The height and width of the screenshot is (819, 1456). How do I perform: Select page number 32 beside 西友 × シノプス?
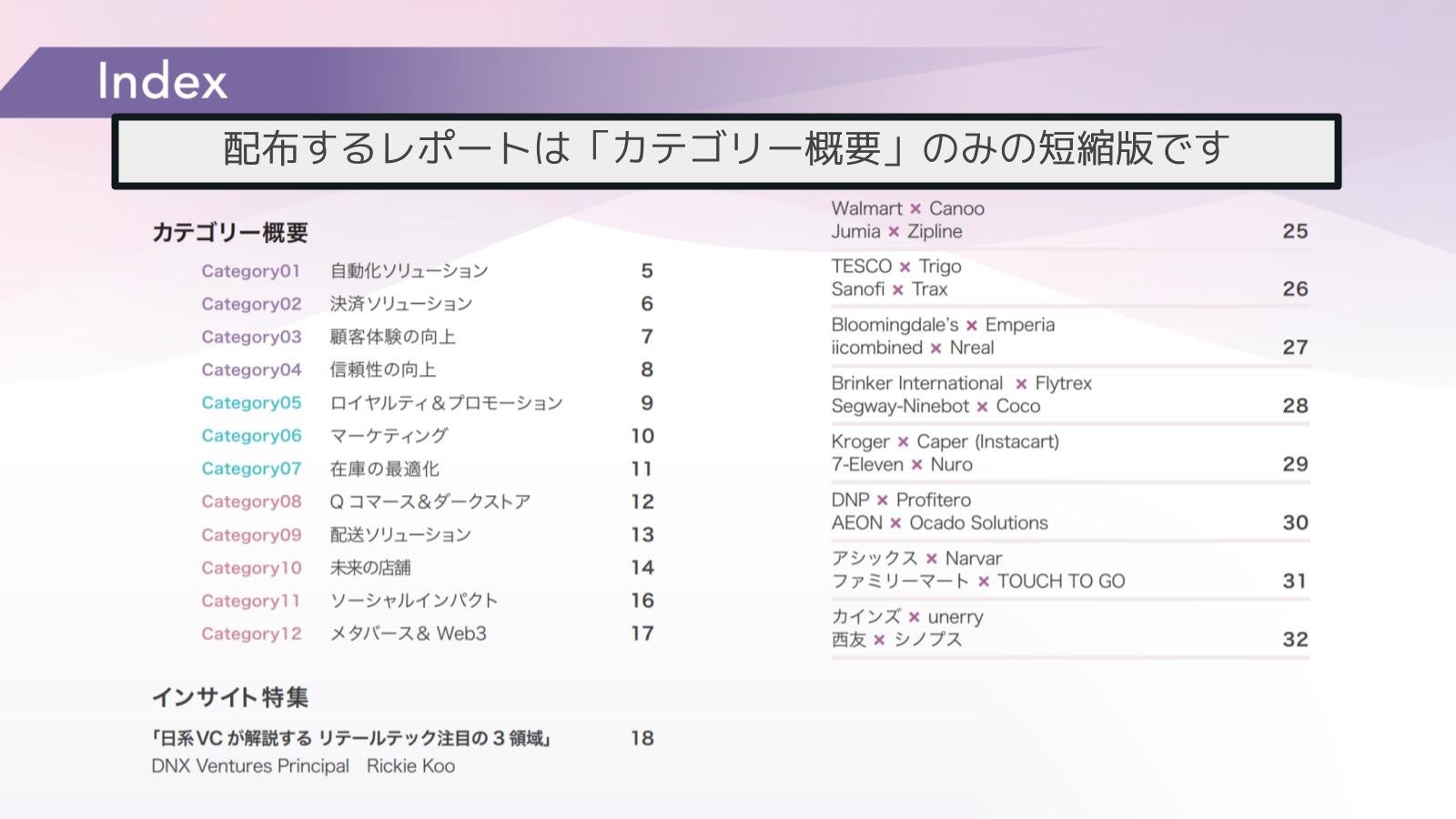pos(1295,640)
